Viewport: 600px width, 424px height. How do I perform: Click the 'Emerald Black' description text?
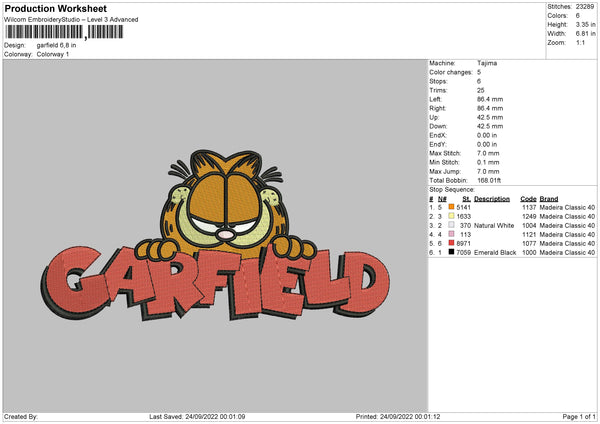tap(495, 253)
